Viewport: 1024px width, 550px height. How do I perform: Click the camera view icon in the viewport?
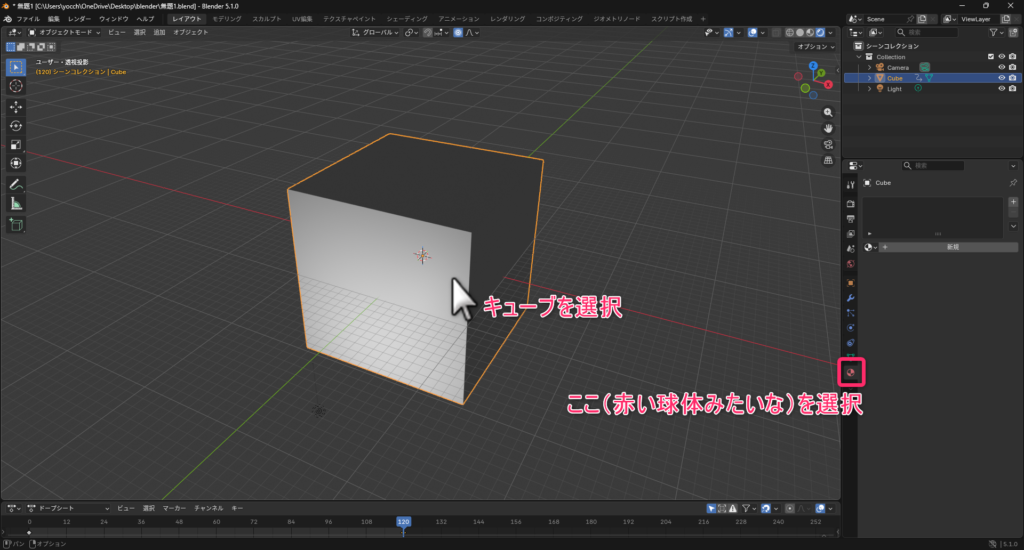pyautogui.click(x=828, y=144)
